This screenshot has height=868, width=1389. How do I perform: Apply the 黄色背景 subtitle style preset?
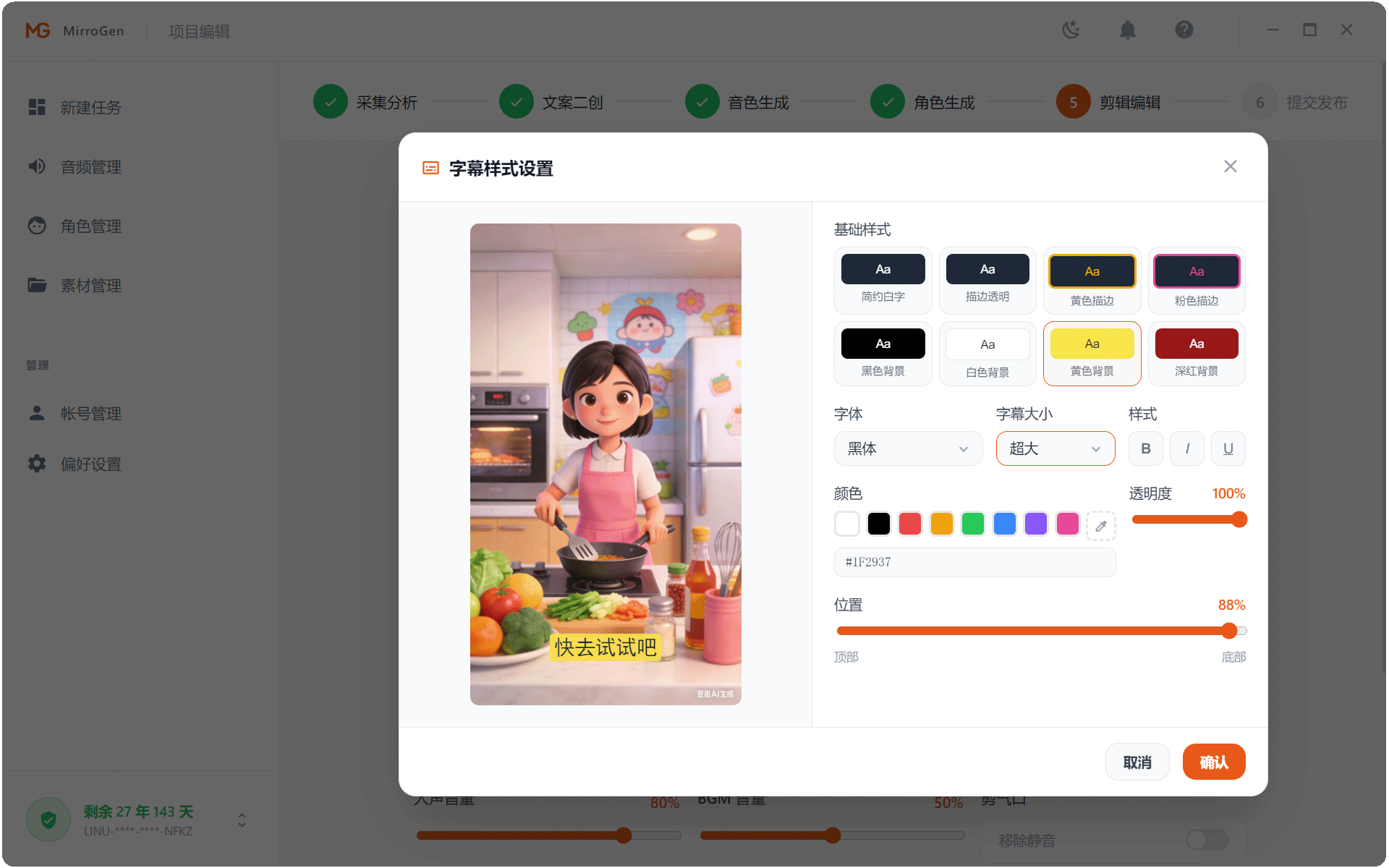[1092, 353]
